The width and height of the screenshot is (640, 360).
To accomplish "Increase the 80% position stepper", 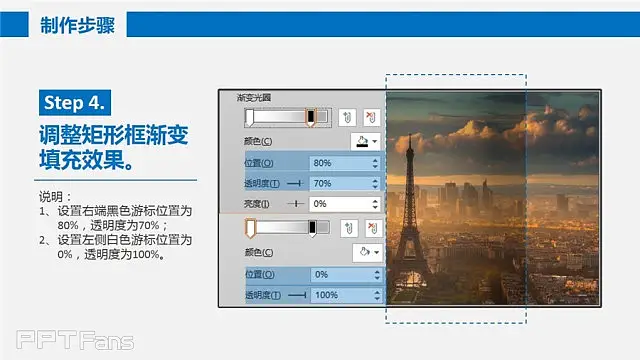I will point(375,160).
